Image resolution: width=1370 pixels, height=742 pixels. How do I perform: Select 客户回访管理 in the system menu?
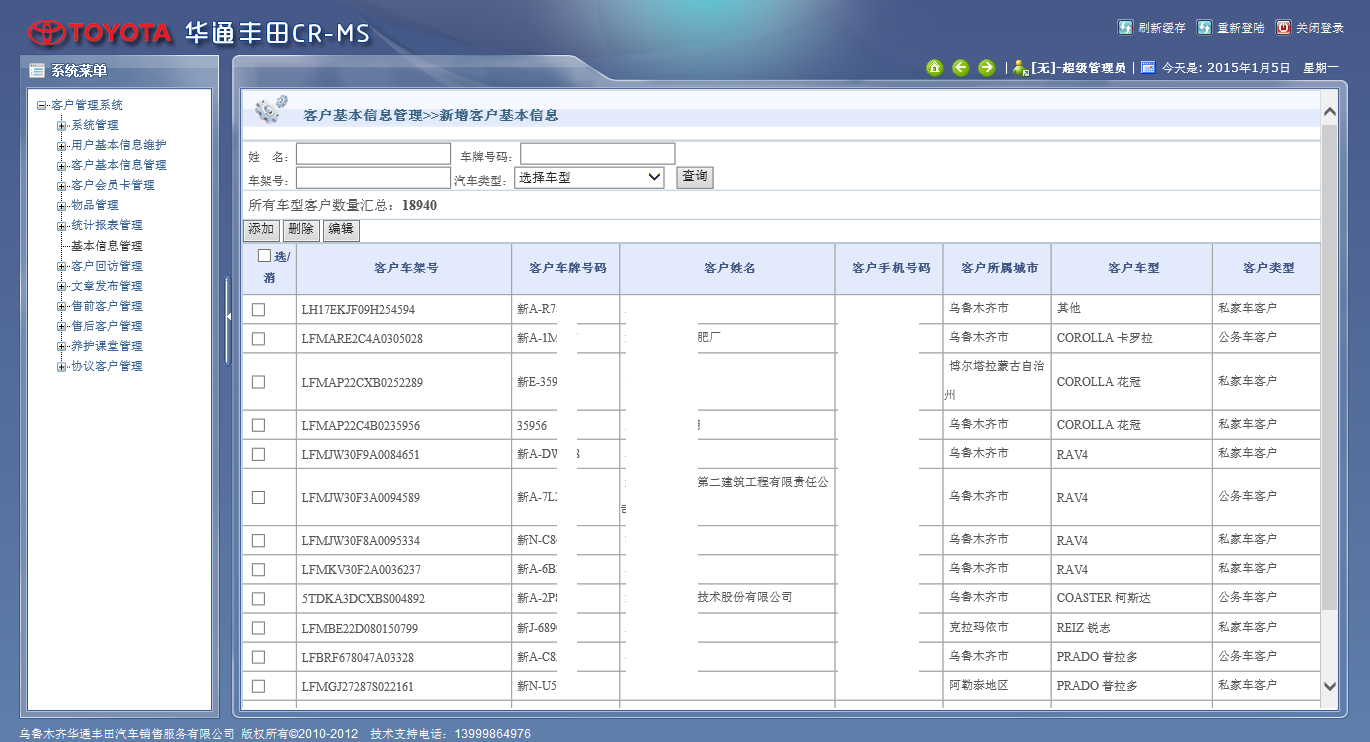coord(106,266)
